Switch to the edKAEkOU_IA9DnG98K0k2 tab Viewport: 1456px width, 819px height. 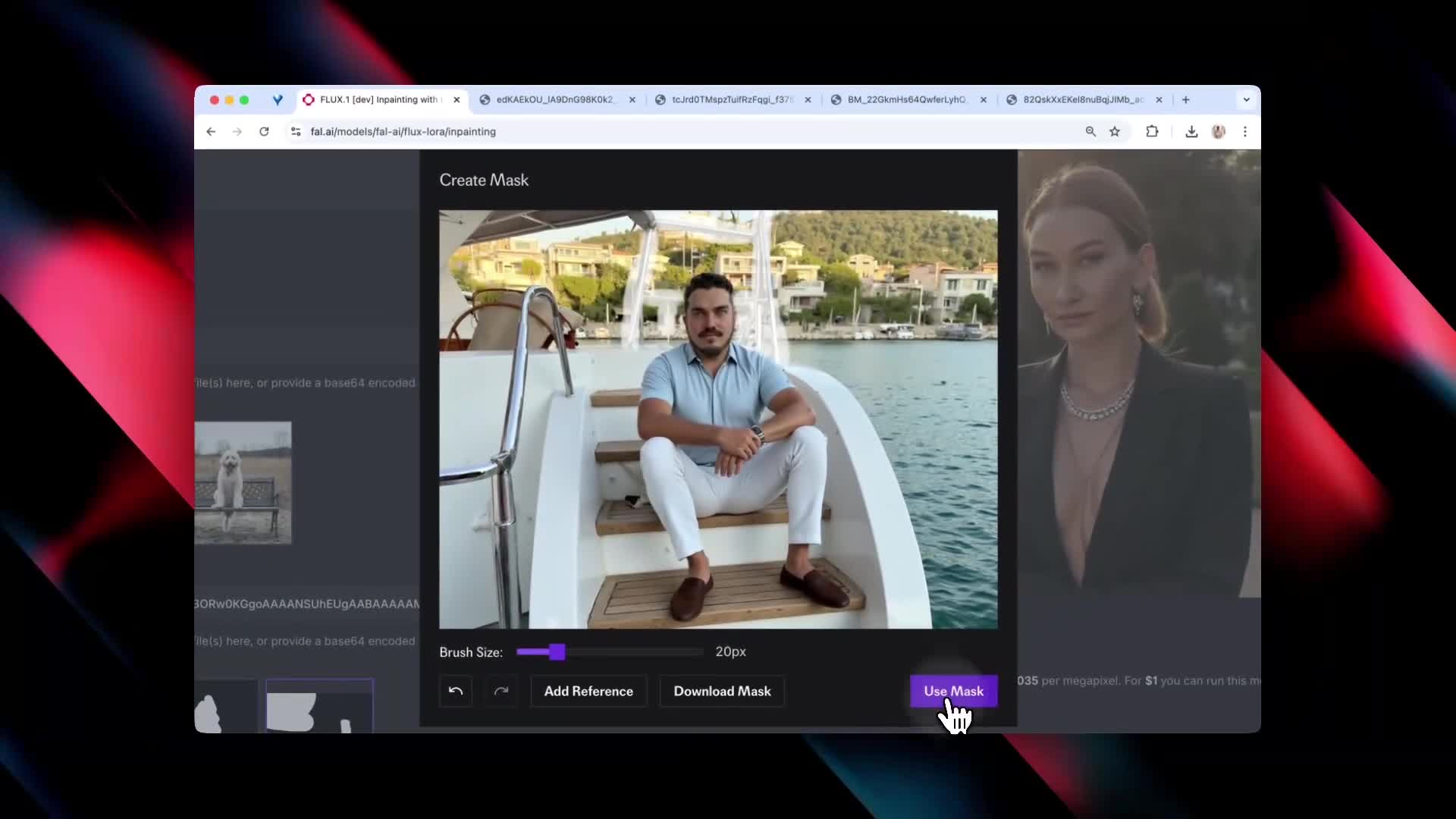point(554,99)
